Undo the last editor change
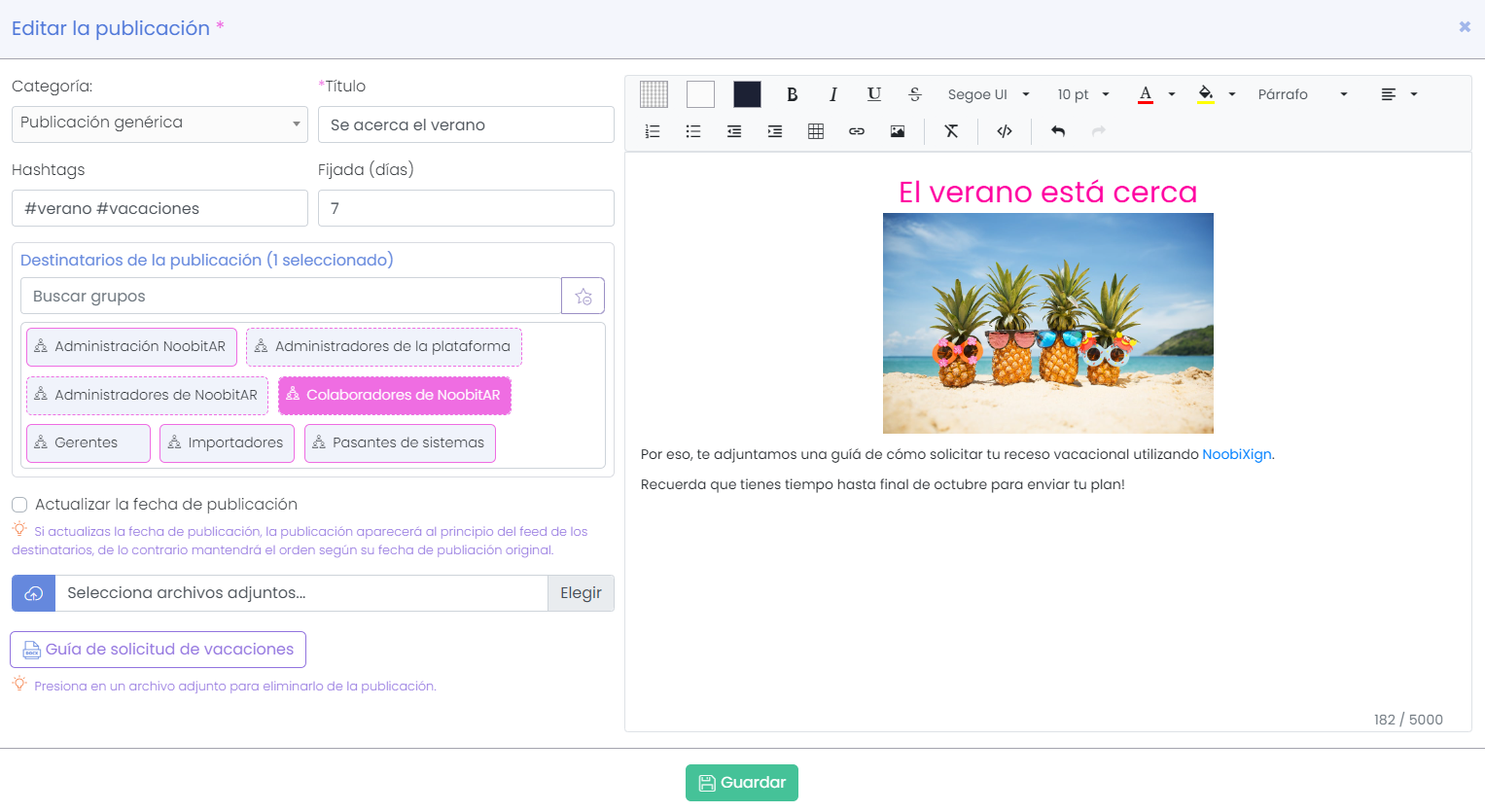Image resolution: width=1485 pixels, height=812 pixels. [1057, 130]
